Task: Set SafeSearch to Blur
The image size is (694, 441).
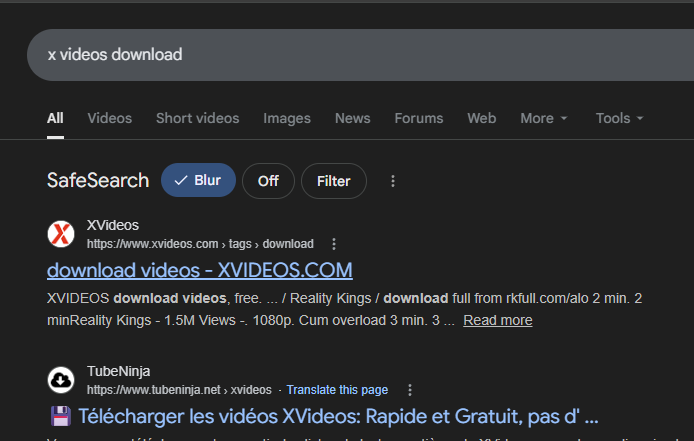Action: click(x=198, y=180)
